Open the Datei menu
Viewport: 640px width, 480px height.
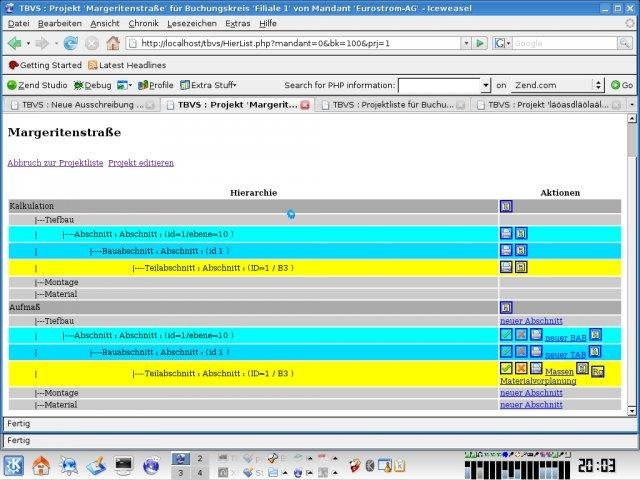[x=19, y=24]
